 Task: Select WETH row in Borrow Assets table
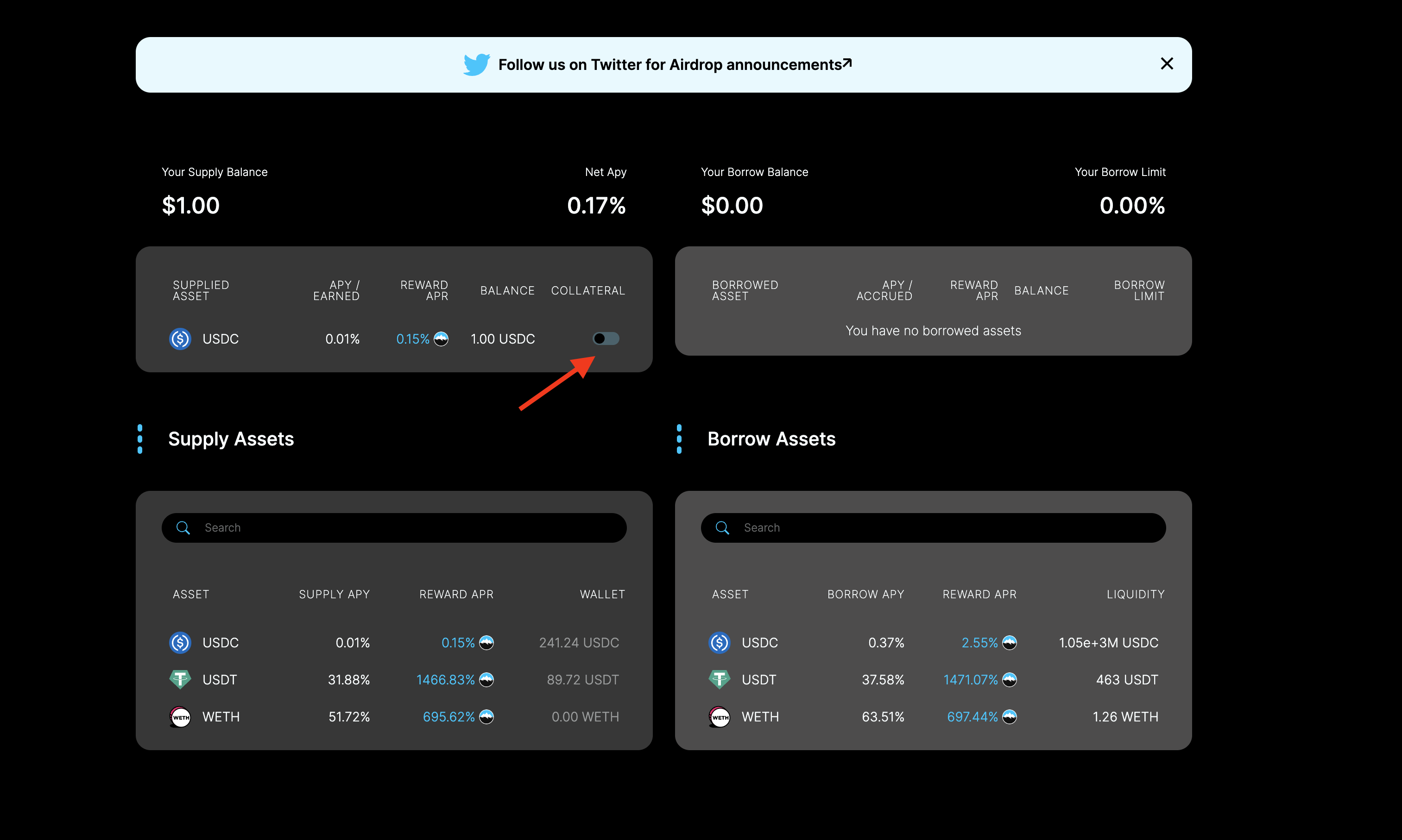(x=933, y=717)
